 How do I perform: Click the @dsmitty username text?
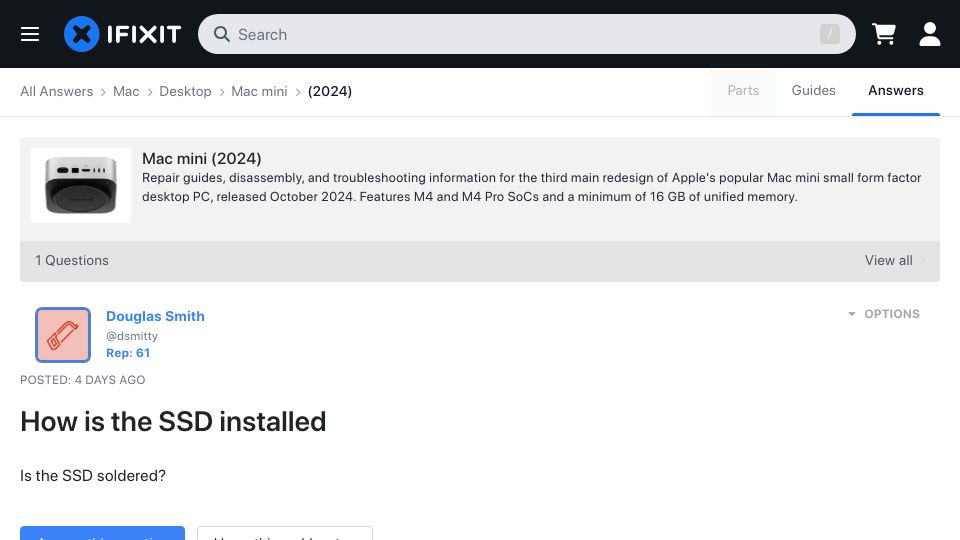(x=132, y=336)
